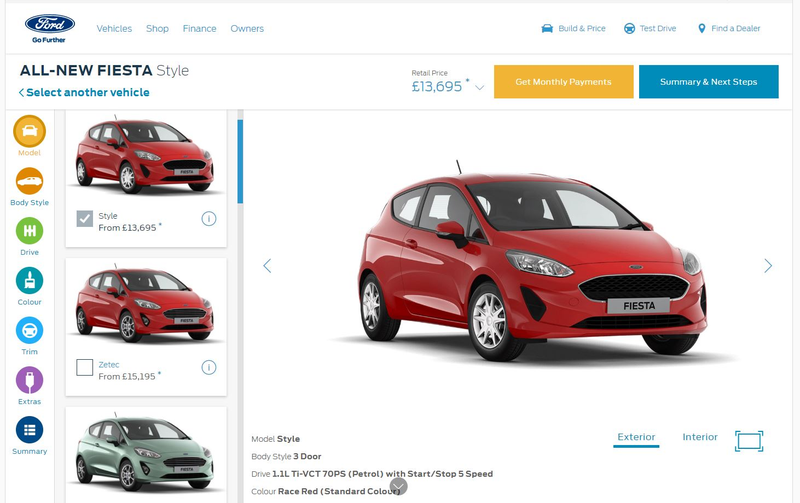Screen dimensions: 800x503
Task: Select the green Fiesta model thumbnail
Action: (145, 453)
